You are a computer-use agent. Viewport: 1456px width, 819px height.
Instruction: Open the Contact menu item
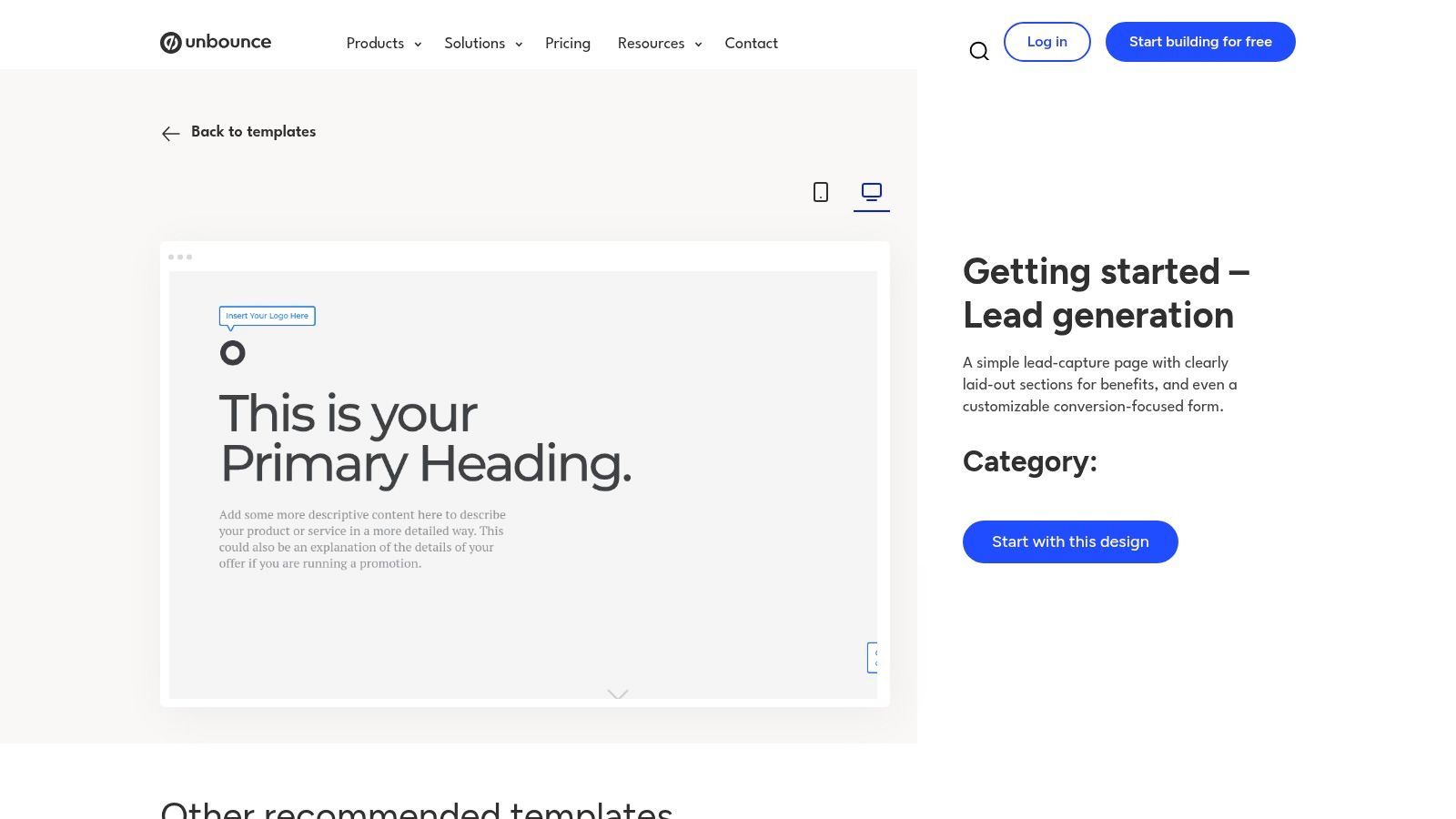point(751,43)
